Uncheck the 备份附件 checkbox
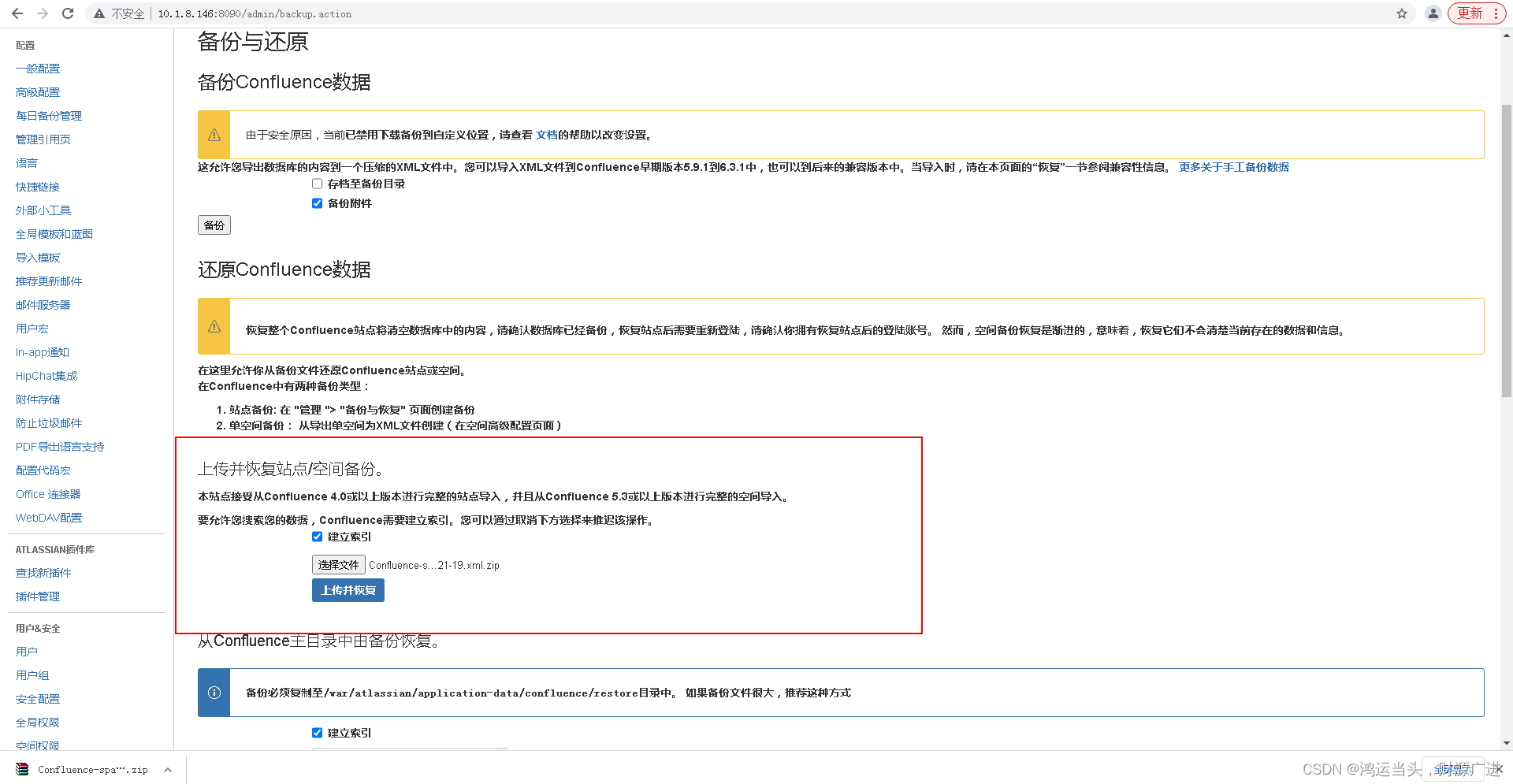This screenshot has height=784, width=1513. [317, 203]
